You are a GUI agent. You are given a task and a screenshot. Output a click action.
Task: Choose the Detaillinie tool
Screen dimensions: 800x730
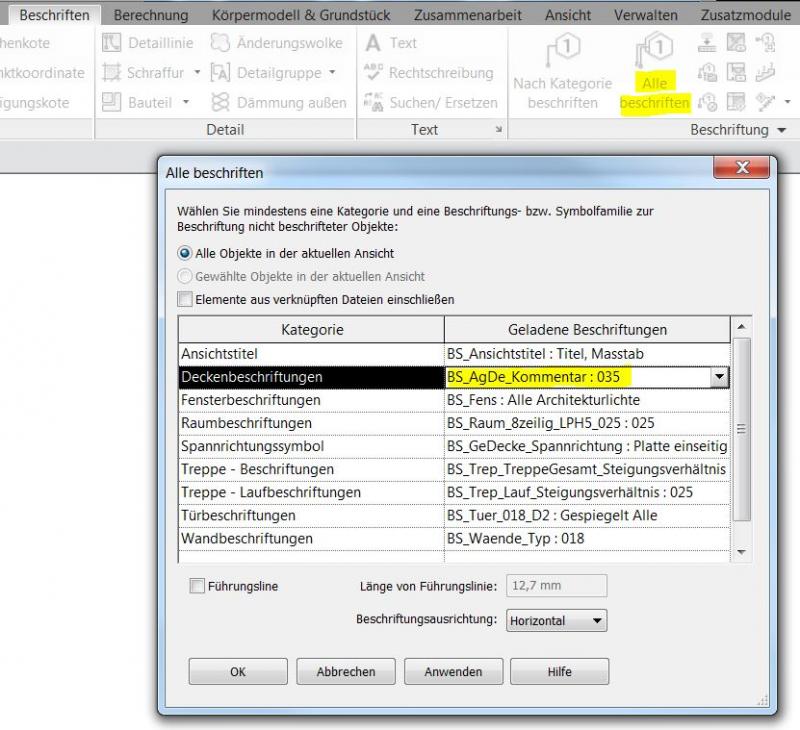(x=150, y=43)
